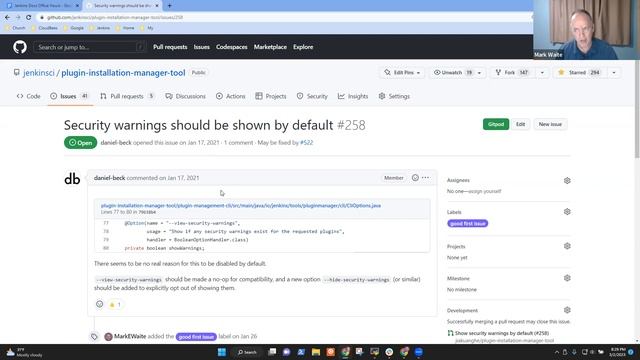This screenshot has width=640, height=360.
Task: Open the comment's three-dot options menu
Action: click(x=426, y=178)
